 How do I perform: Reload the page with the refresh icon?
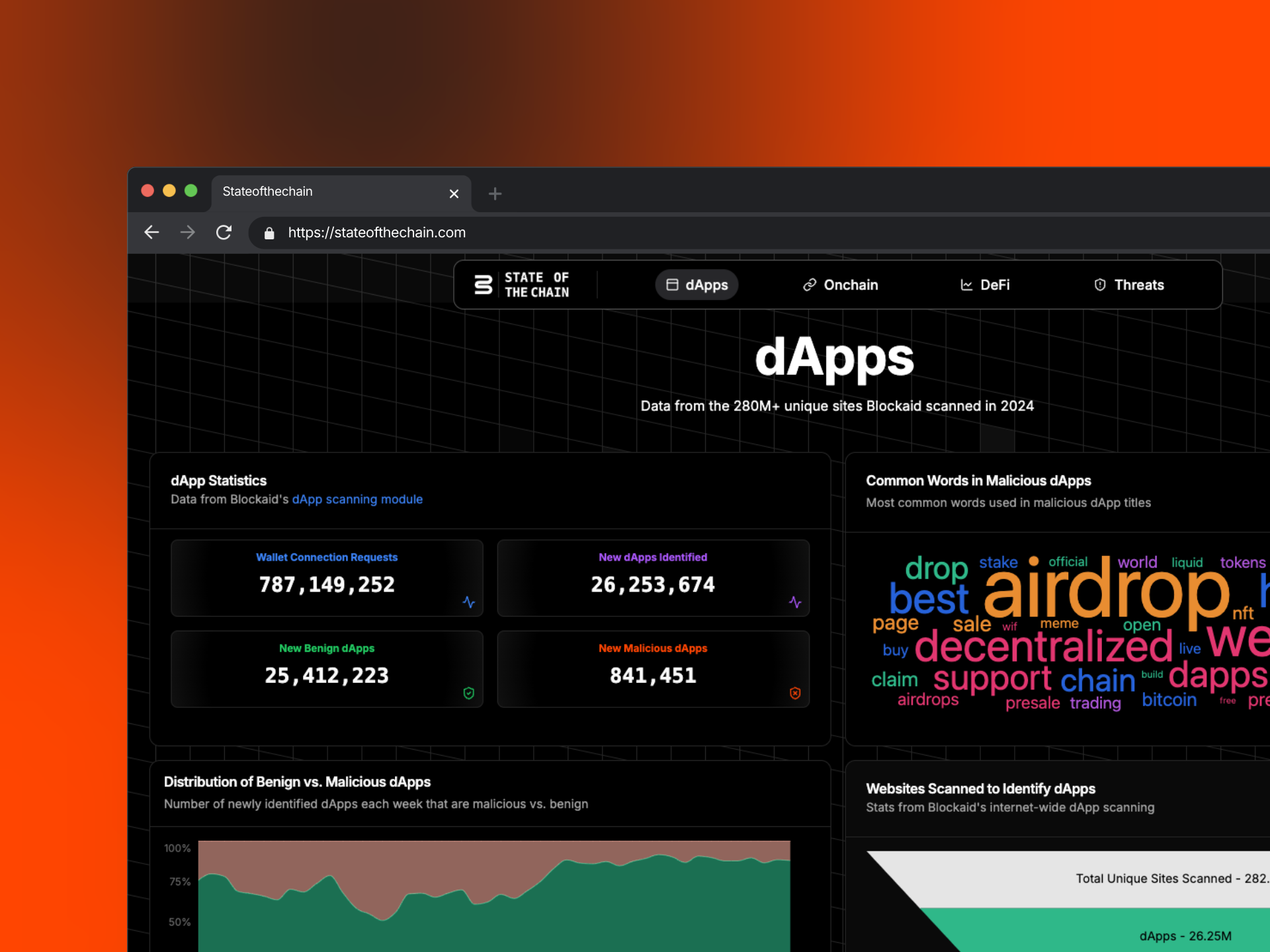pyautogui.click(x=224, y=233)
